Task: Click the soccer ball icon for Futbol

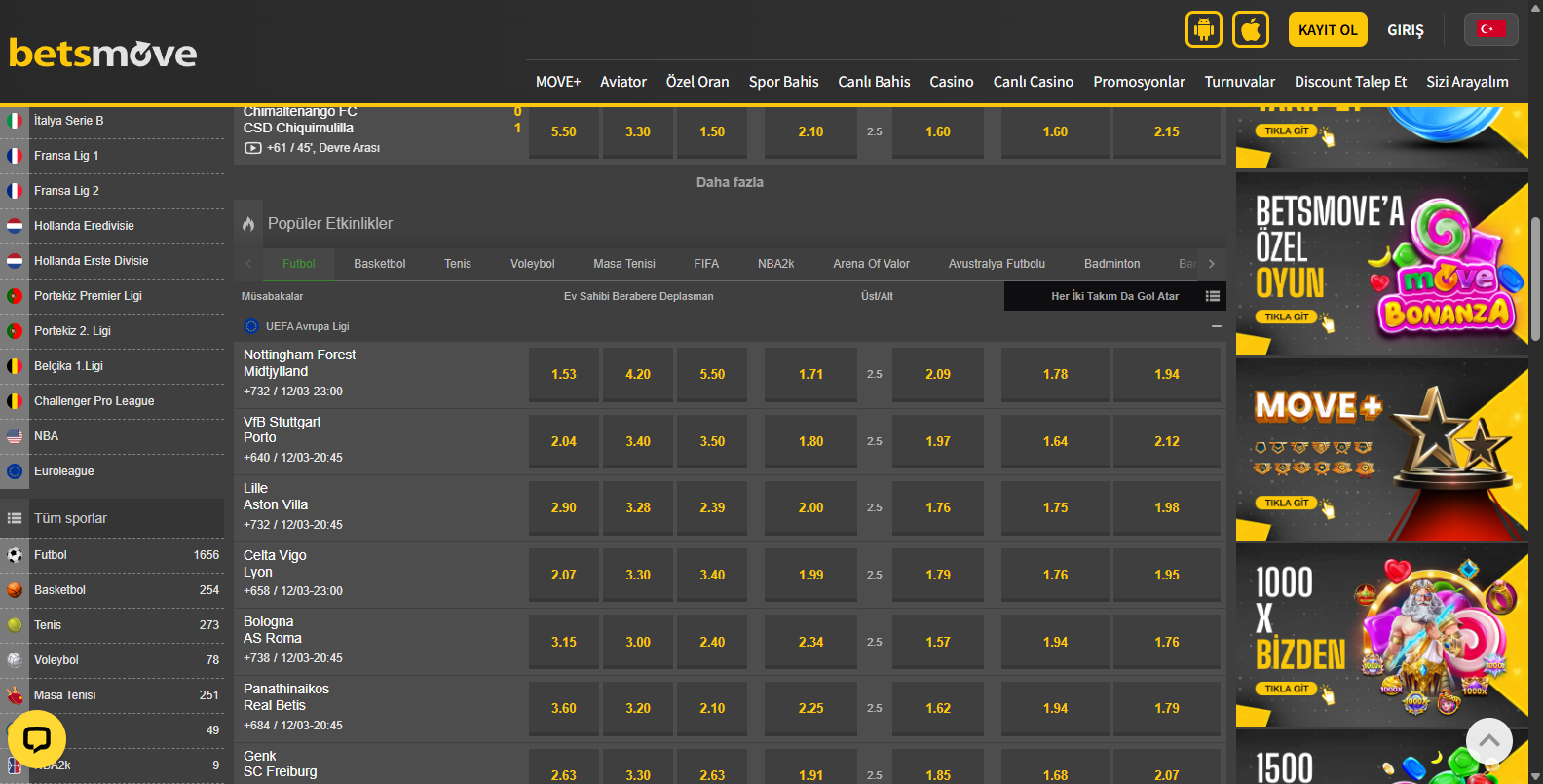Action: click(15, 555)
